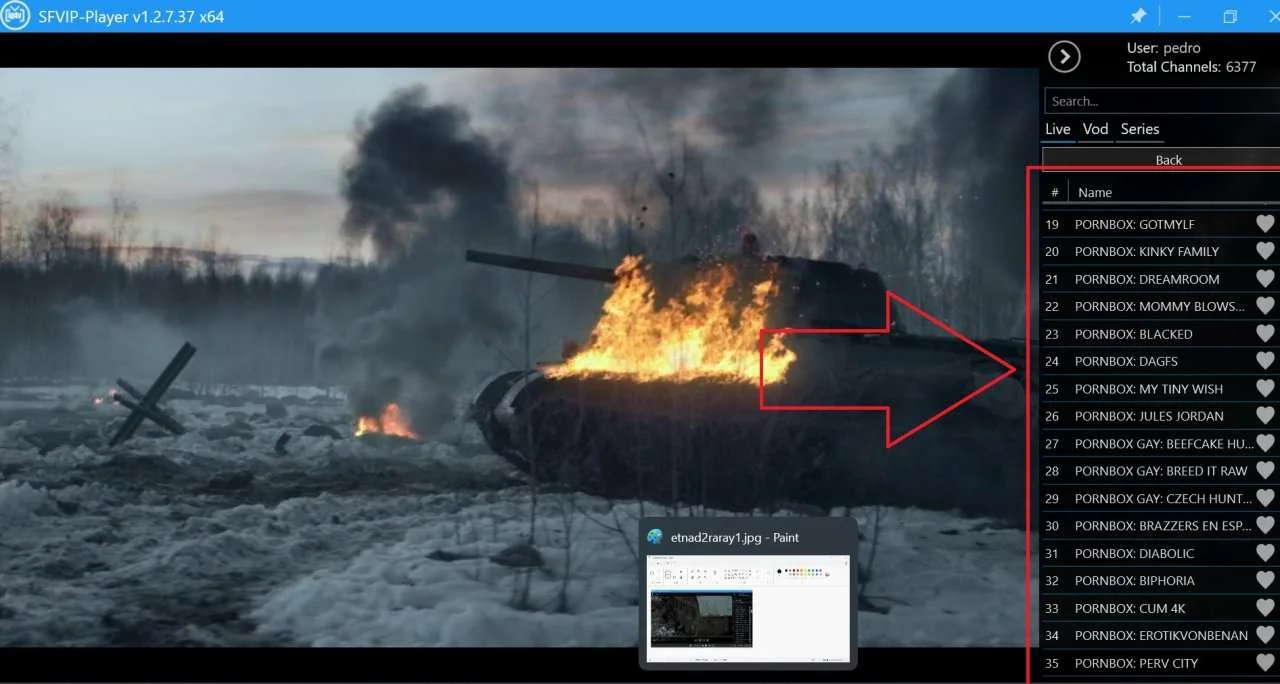Select channel row number 30
Screen dimensions: 1280x684
pyautogui.click(x=1160, y=526)
